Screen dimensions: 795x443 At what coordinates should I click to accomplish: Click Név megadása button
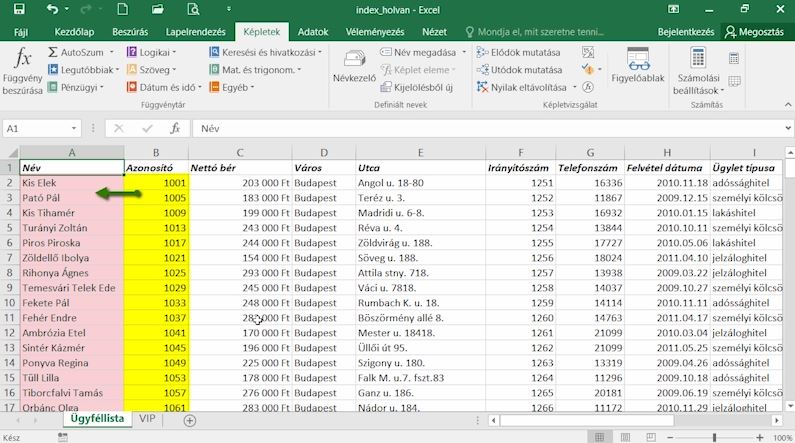(418, 52)
